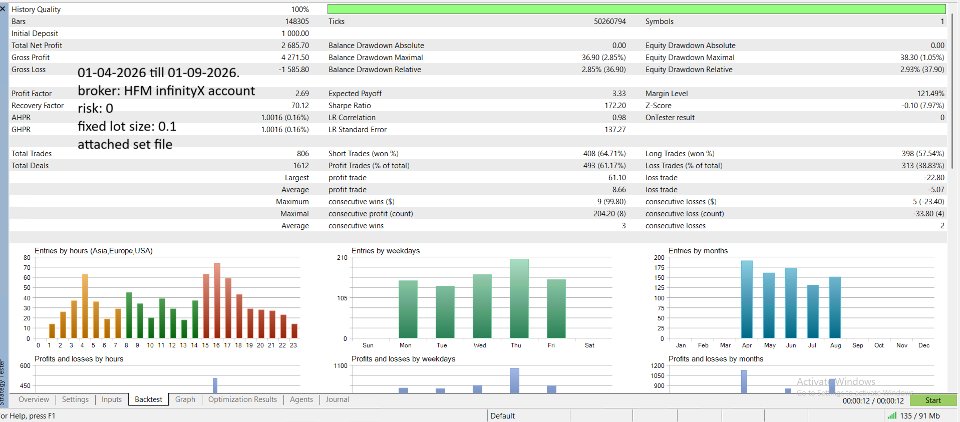Go to the Inputs tab
960x422 pixels.
[111, 399]
